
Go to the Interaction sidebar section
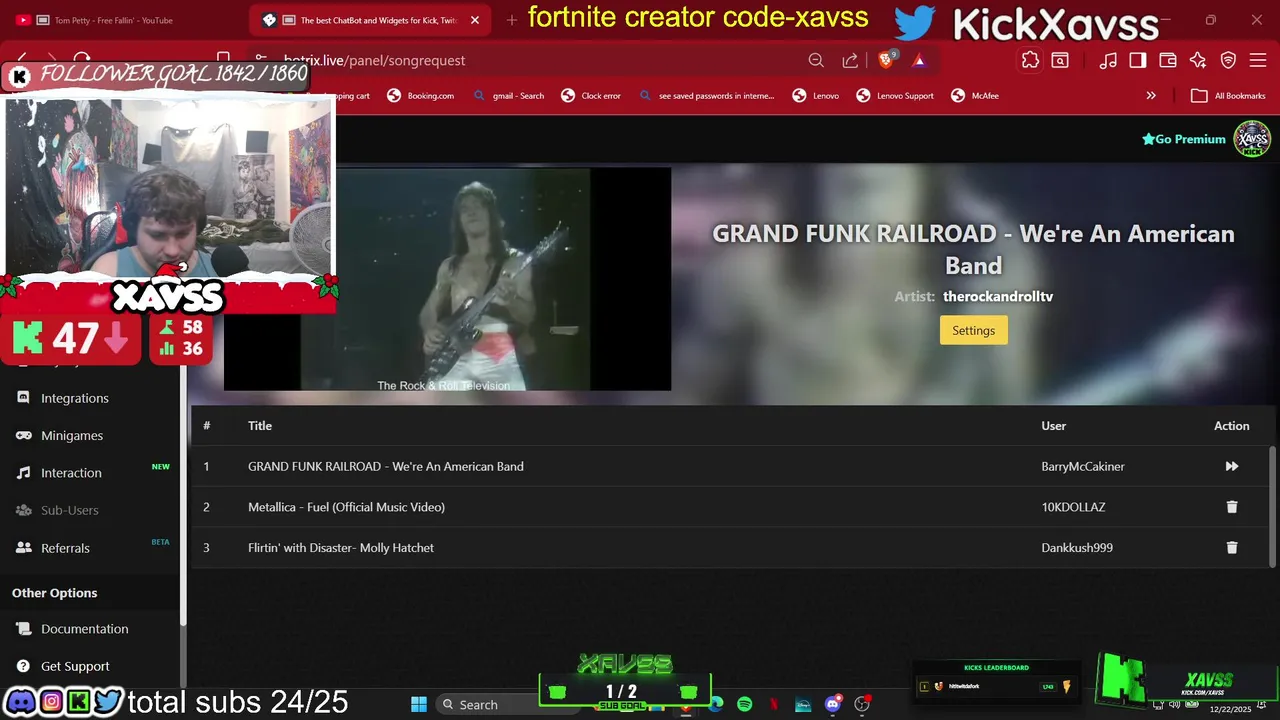tap(71, 473)
